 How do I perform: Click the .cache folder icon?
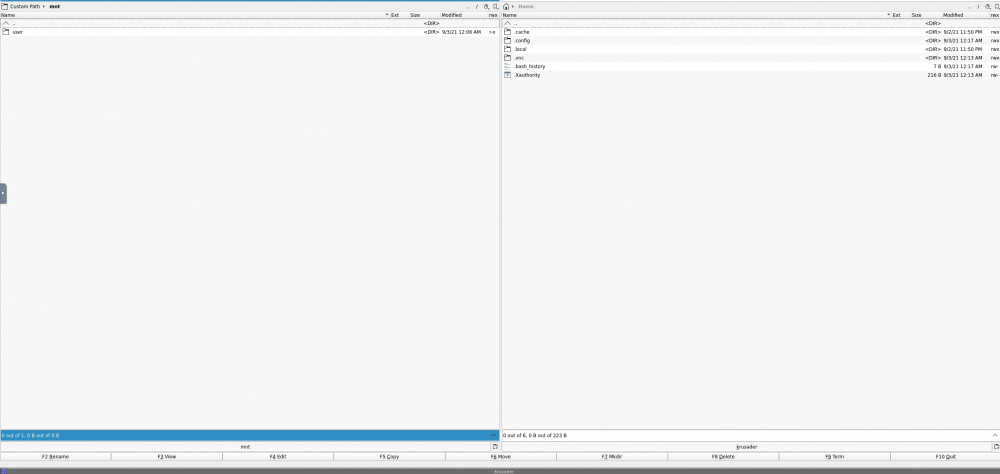508,32
